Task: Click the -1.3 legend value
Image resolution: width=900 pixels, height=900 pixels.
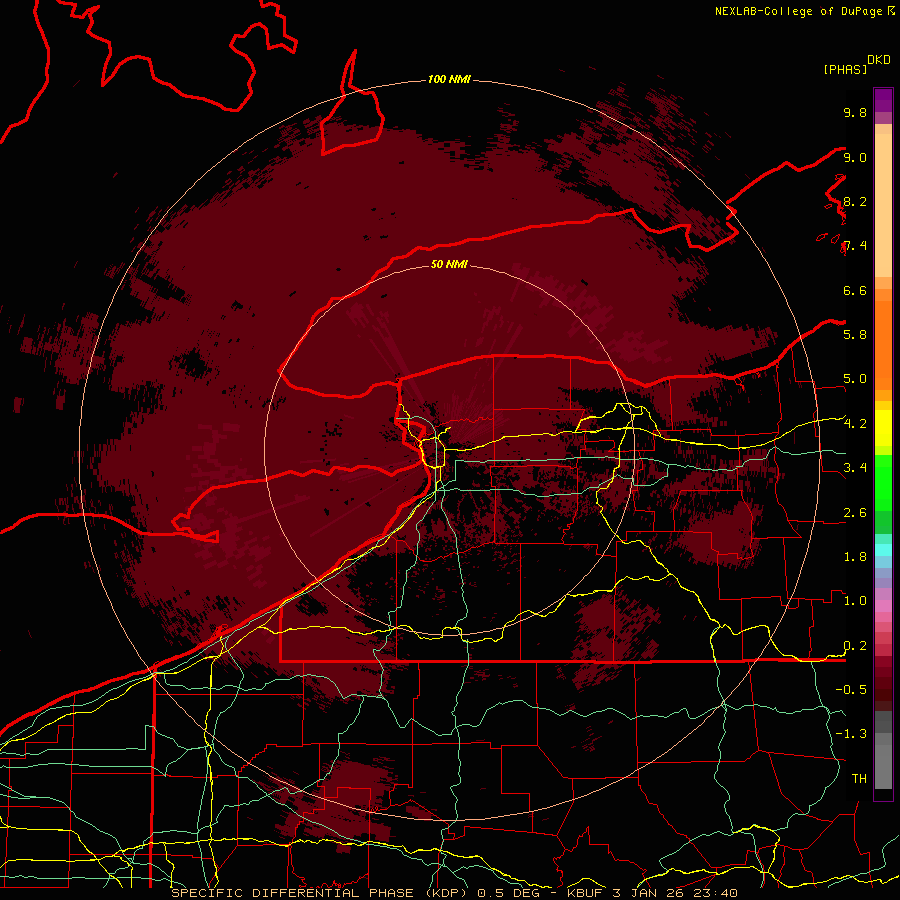Action: tap(851, 734)
